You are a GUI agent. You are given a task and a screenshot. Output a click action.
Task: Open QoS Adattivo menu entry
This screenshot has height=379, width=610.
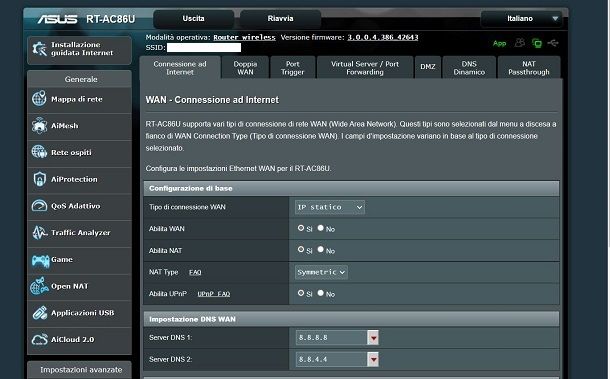pos(80,206)
